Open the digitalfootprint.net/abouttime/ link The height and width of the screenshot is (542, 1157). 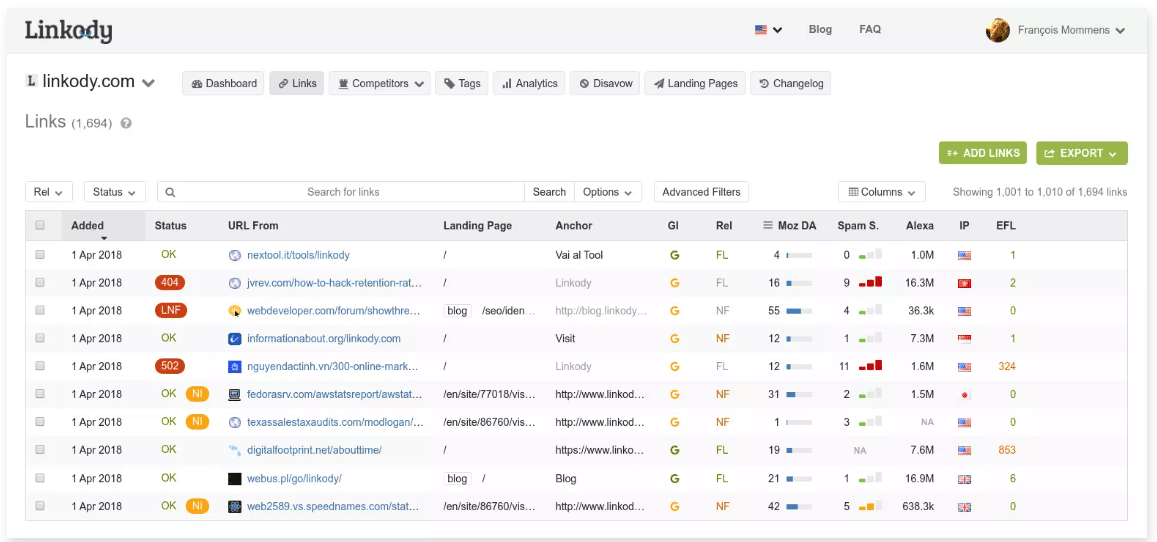pos(314,450)
